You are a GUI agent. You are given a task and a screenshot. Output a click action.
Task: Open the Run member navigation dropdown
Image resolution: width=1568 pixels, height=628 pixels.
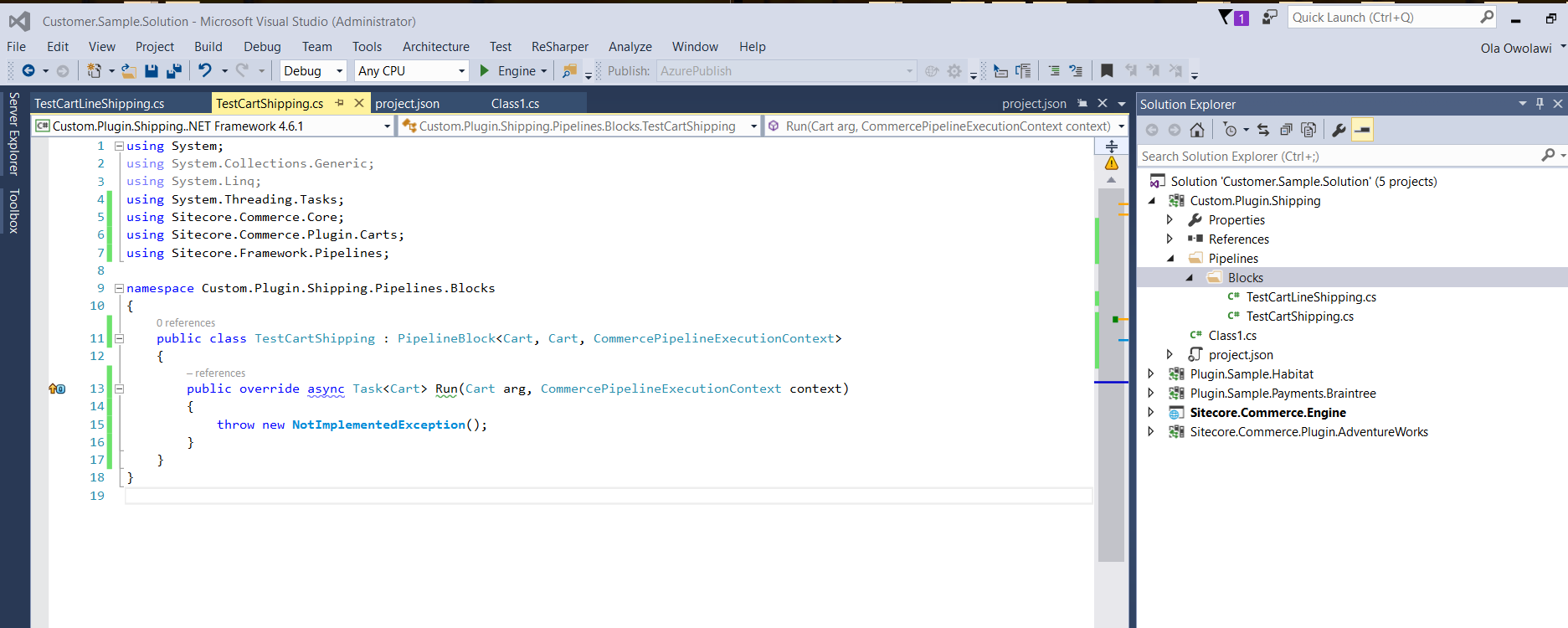[x=946, y=126]
